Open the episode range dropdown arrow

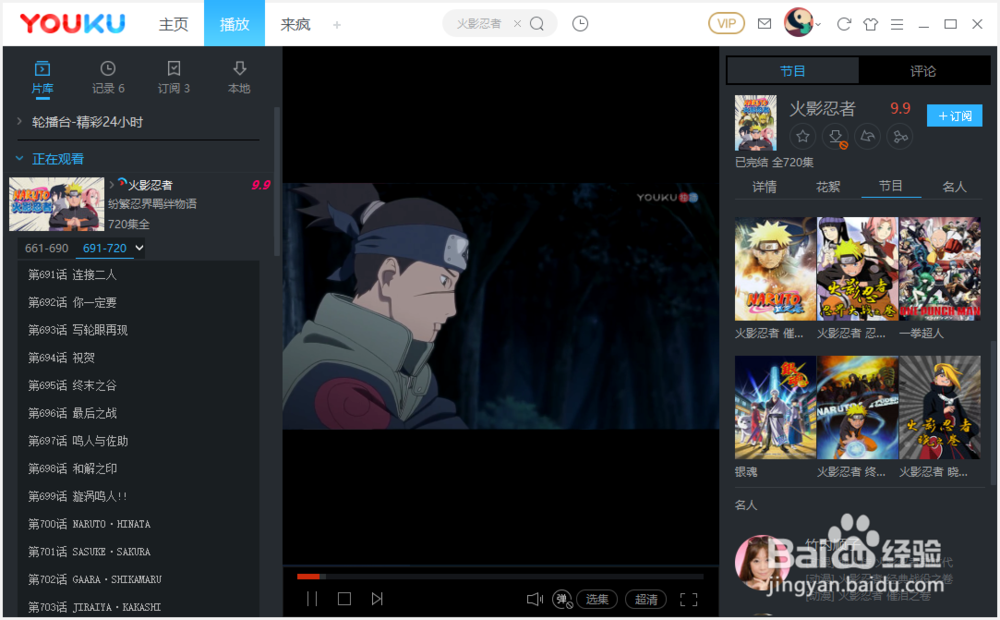click(x=139, y=247)
